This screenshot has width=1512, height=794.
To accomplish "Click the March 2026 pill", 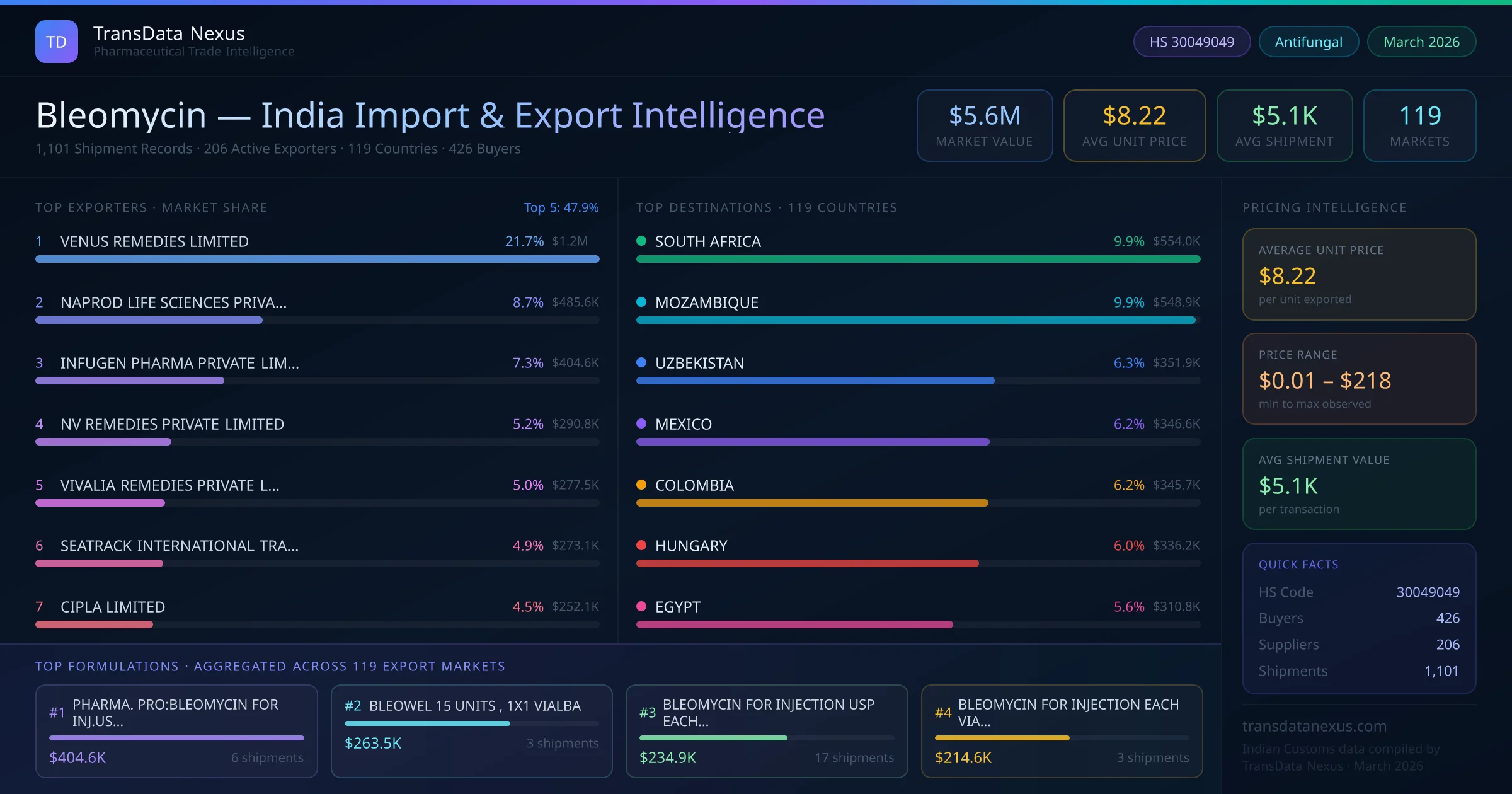I will [1421, 42].
